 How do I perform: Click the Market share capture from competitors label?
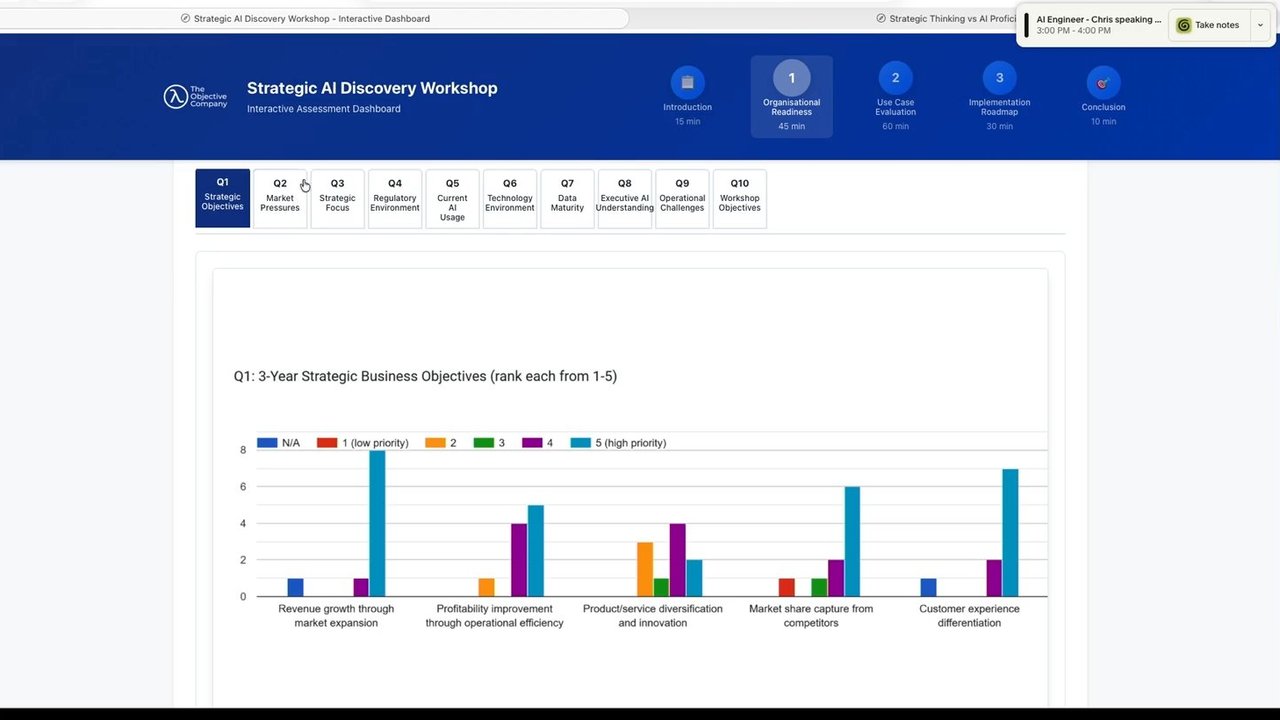(811, 616)
